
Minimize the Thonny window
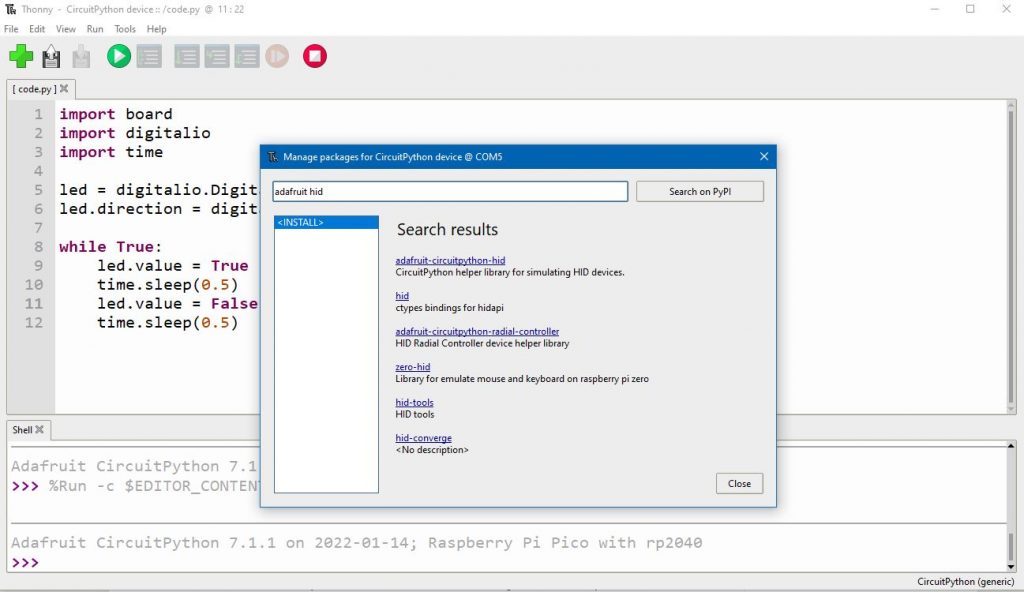[935, 9]
